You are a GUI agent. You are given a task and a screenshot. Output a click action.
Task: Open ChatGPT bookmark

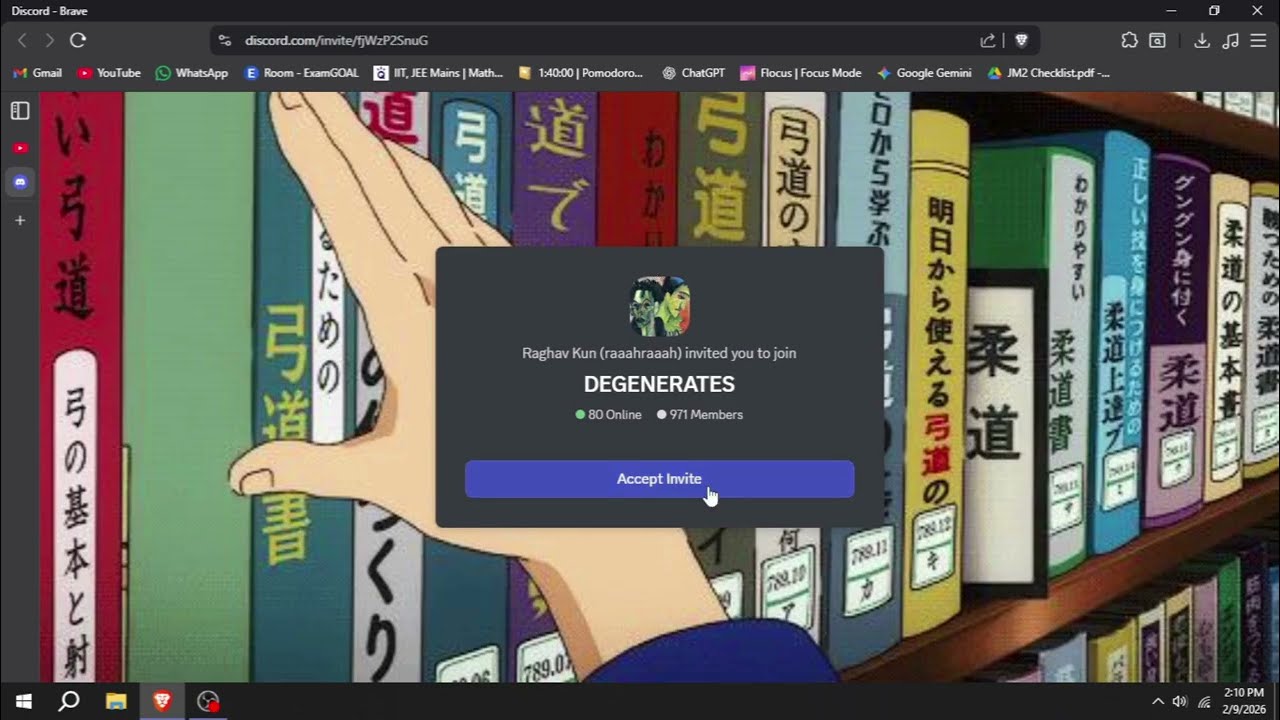[x=693, y=73]
